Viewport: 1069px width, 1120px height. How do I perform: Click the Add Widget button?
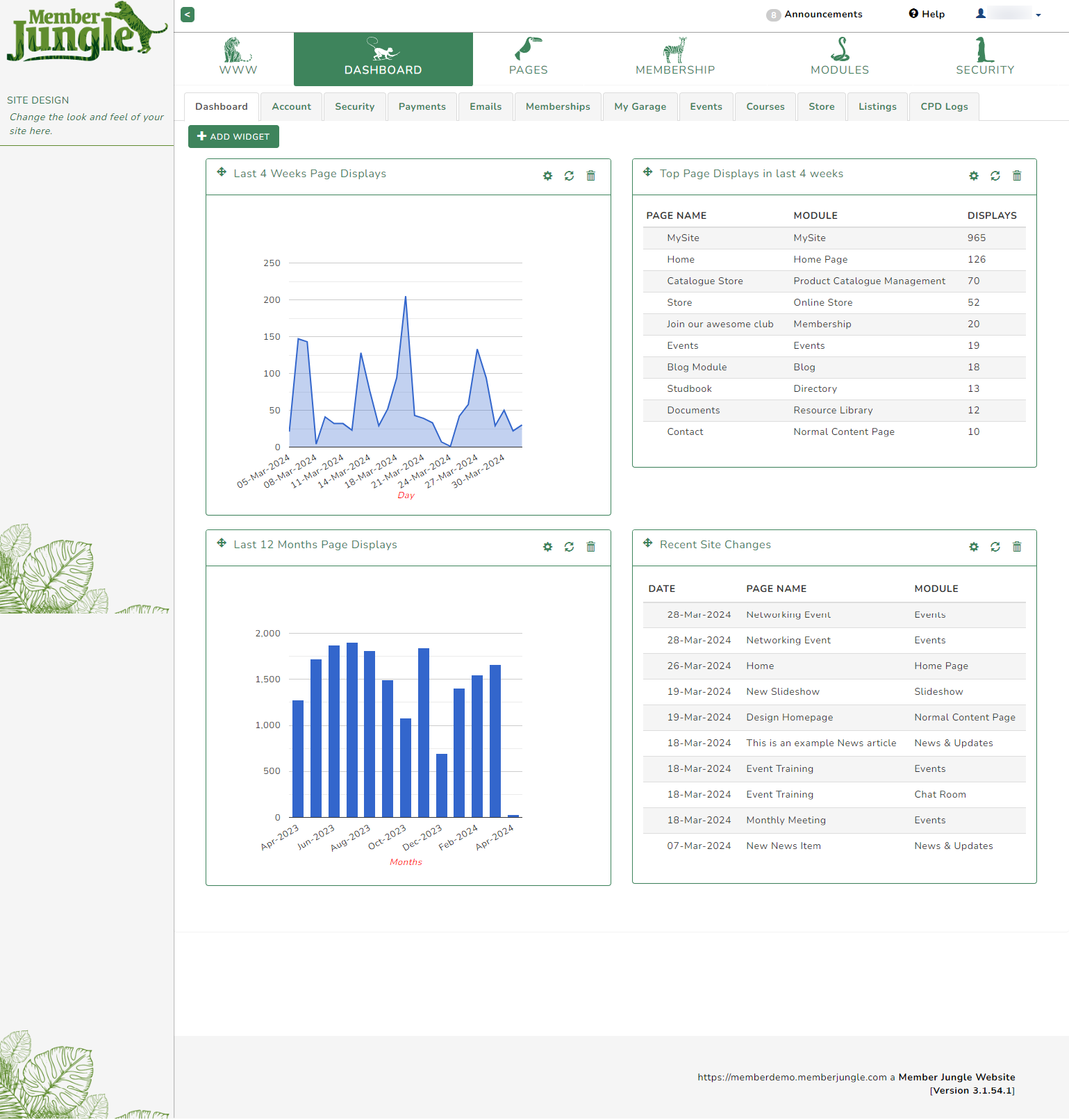tap(233, 137)
